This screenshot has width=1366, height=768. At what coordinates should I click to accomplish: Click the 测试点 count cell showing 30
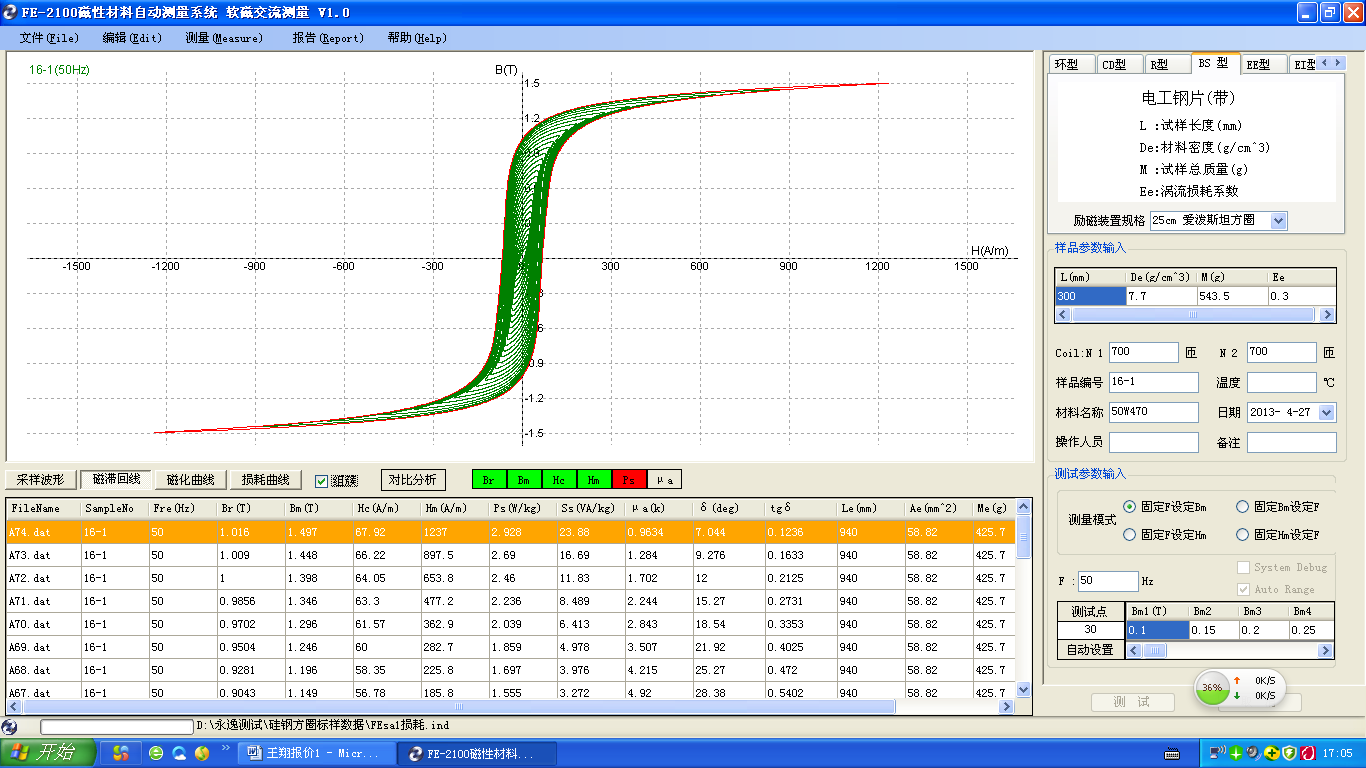click(x=1090, y=630)
